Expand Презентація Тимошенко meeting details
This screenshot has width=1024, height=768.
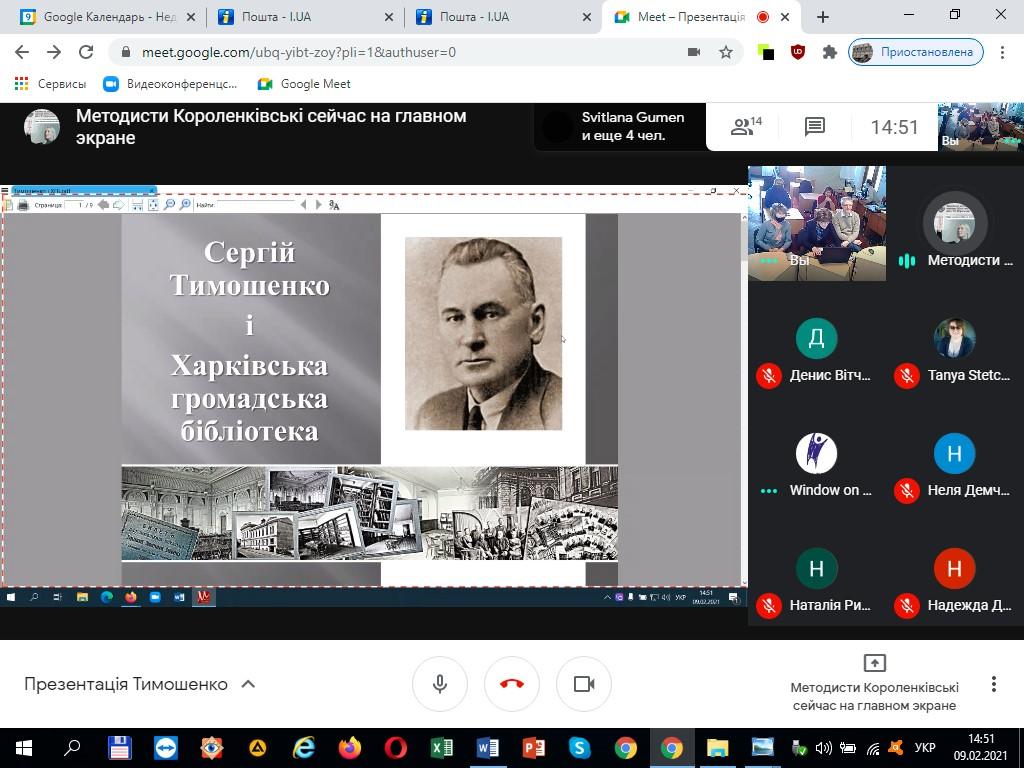pyautogui.click(x=248, y=684)
